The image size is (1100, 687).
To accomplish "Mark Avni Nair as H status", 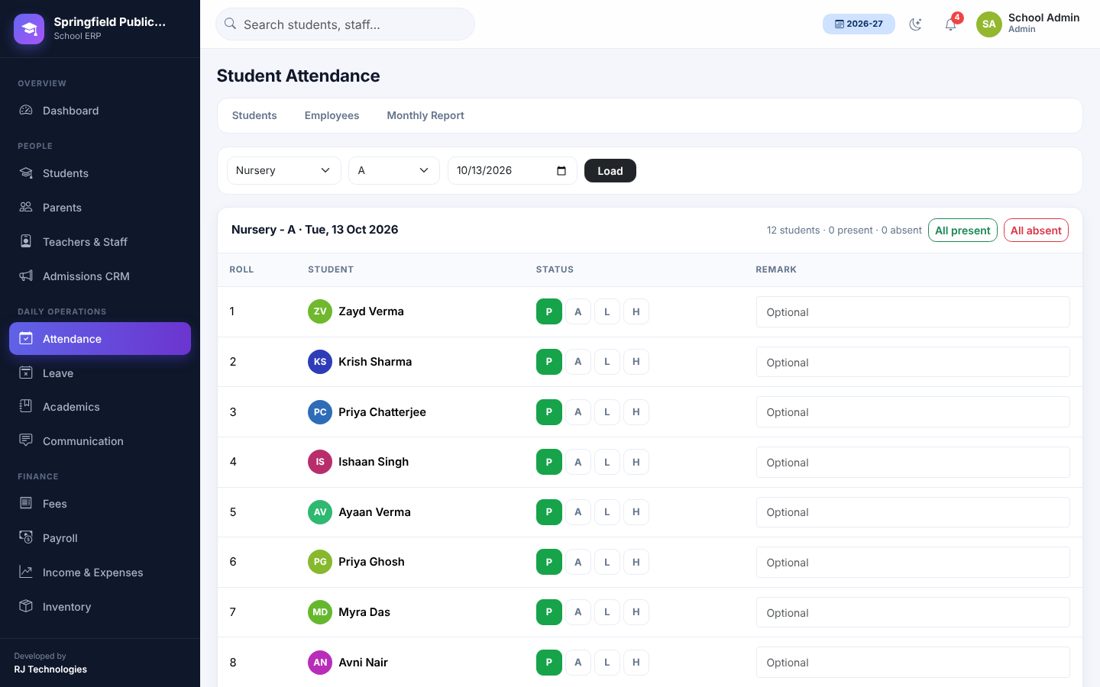I will (x=636, y=662).
